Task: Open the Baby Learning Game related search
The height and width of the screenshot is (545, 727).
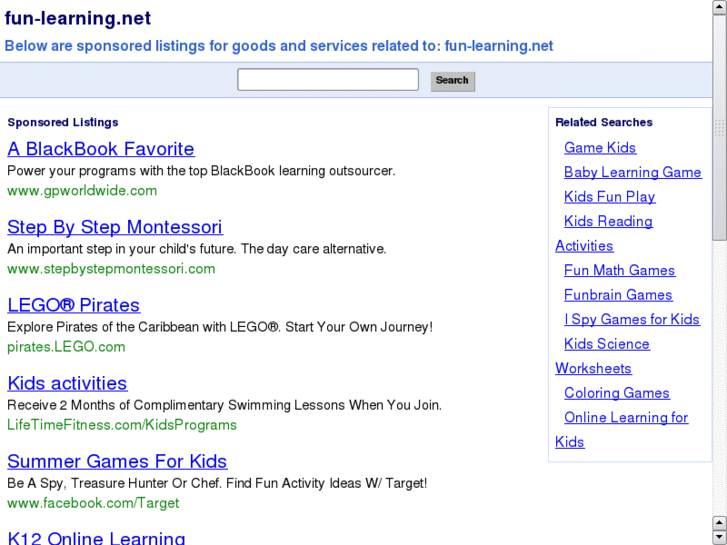Action: point(633,172)
